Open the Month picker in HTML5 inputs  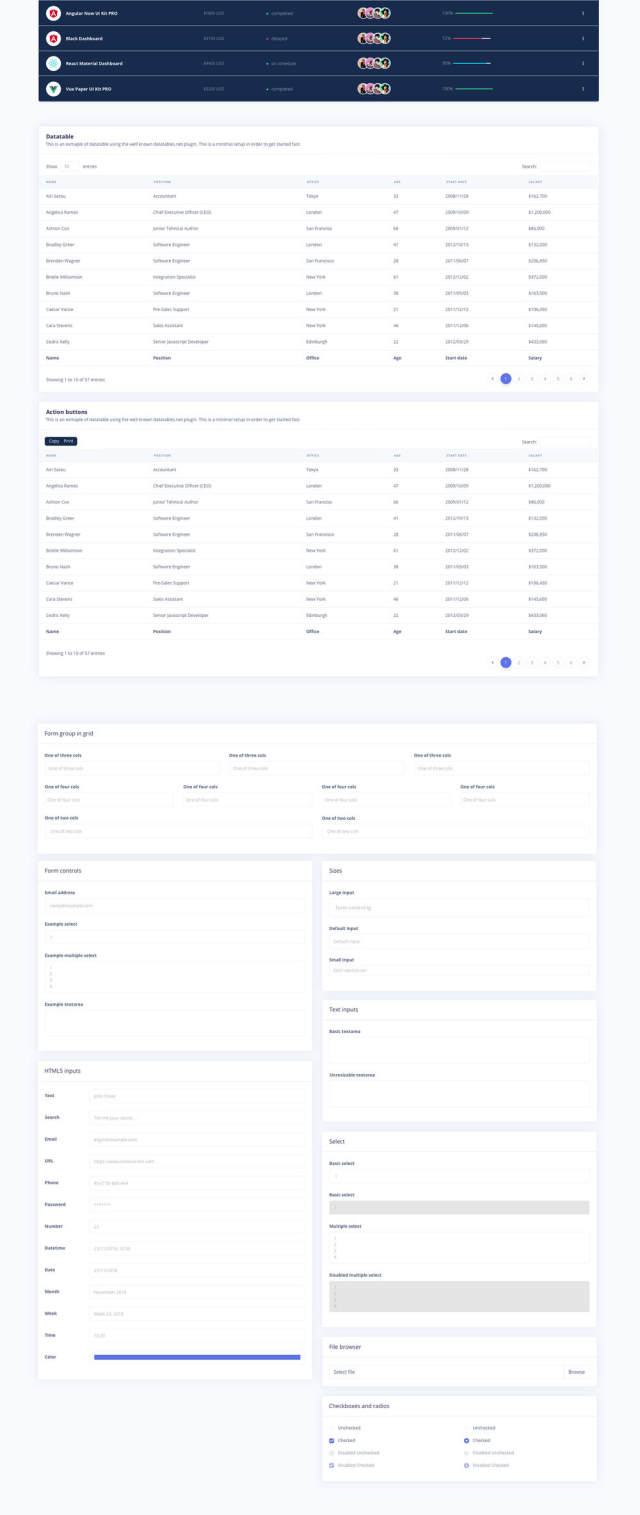[x=196, y=1291]
